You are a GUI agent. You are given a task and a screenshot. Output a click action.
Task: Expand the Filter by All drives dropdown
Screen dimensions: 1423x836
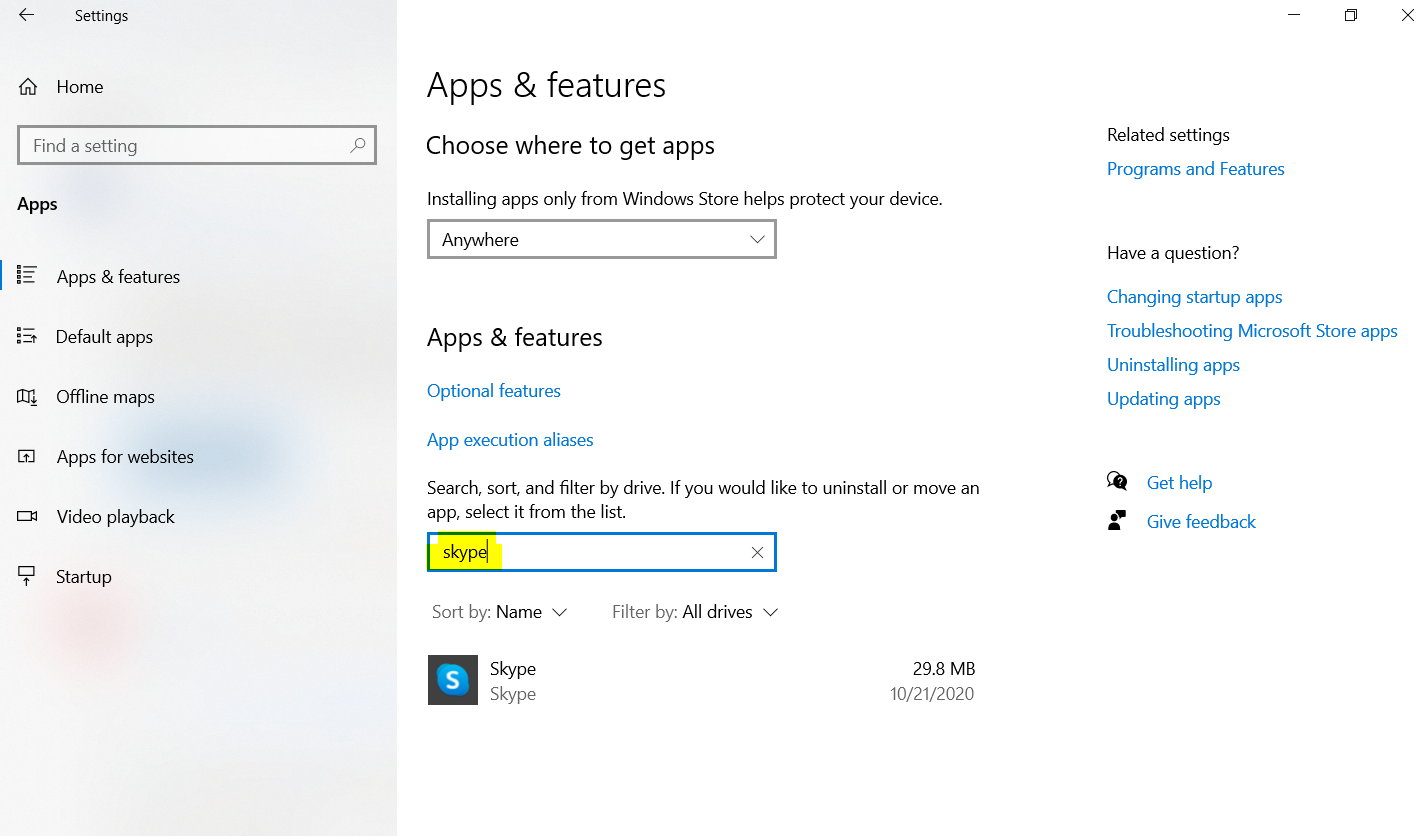click(x=694, y=612)
